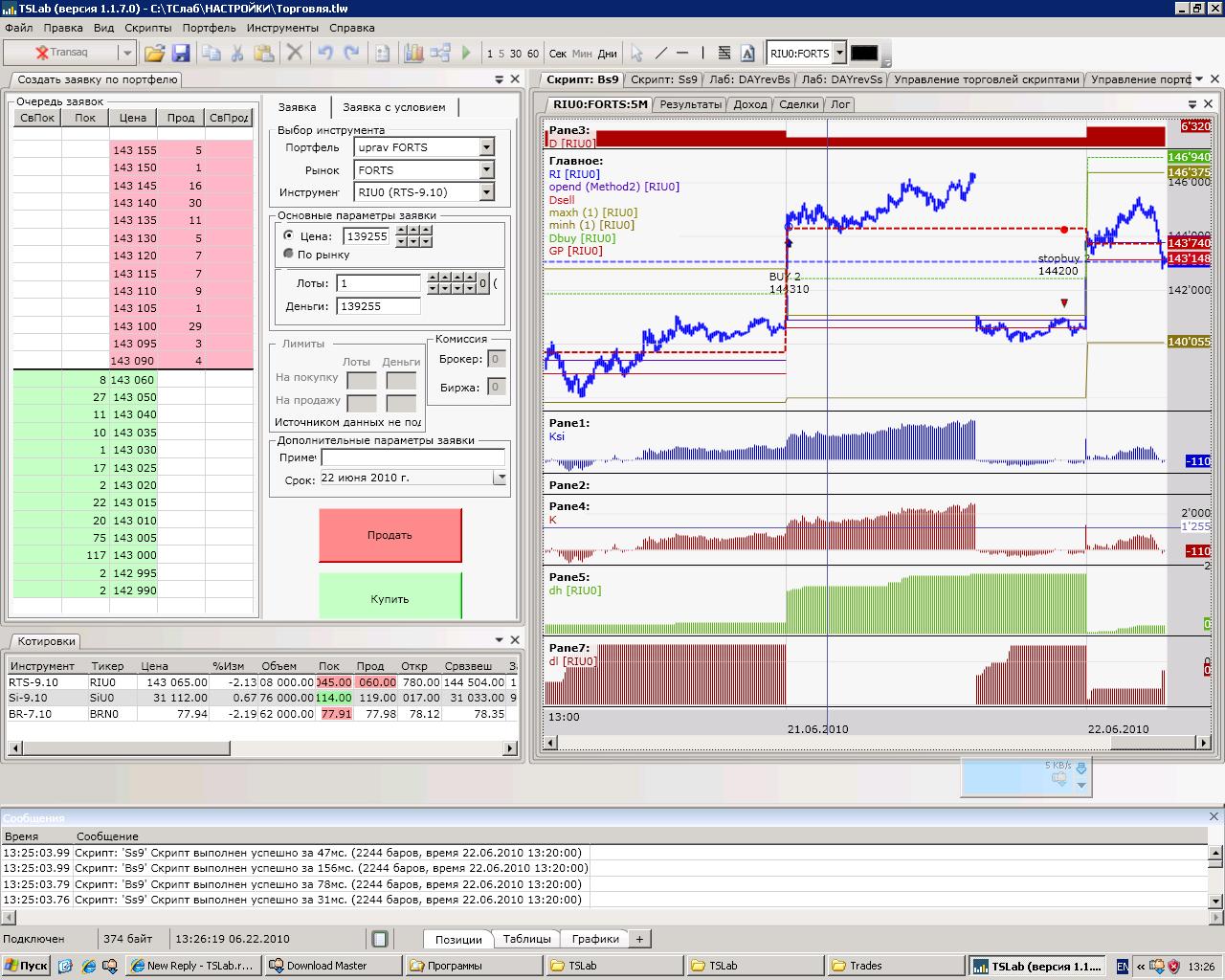Screen dimensions: 1225x980
Task: Open the 'Портфель' dropdown list
Action: coord(486,147)
